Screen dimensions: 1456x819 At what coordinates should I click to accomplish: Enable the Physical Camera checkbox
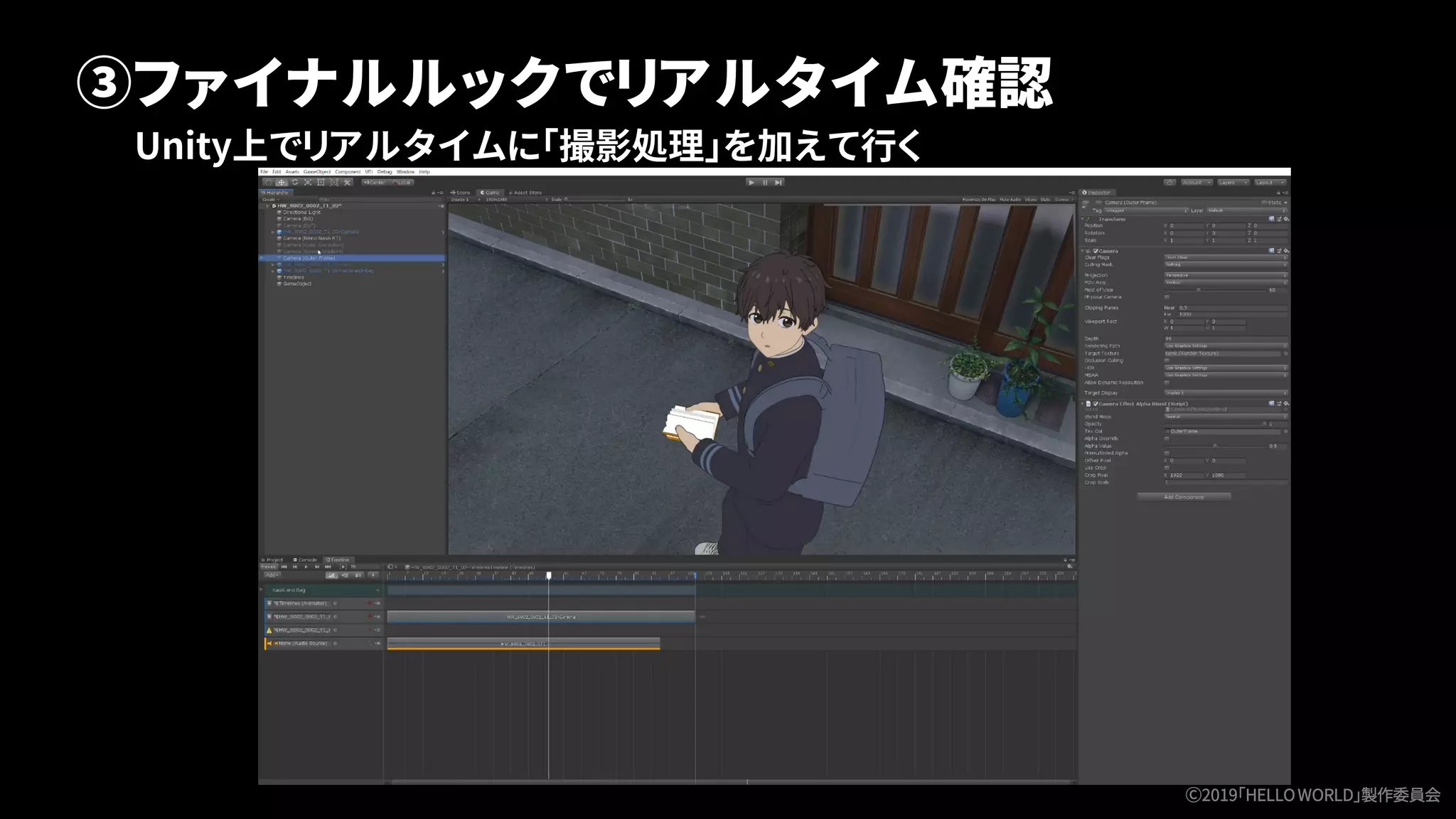1167,297
